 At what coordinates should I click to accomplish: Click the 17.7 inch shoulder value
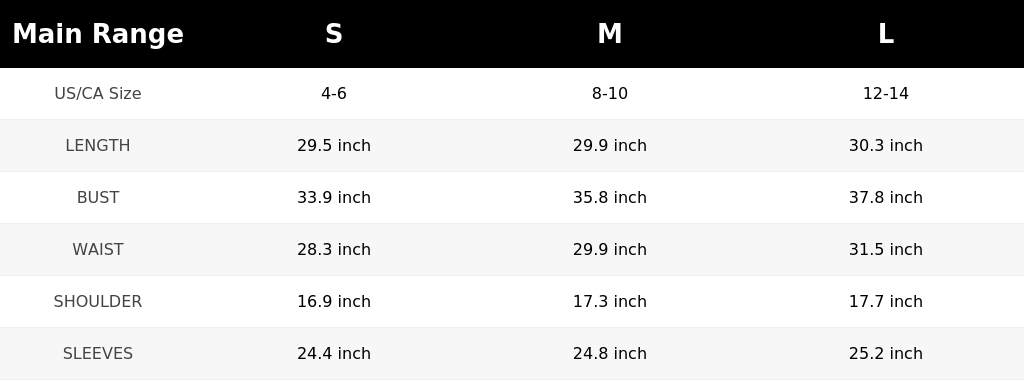tap(886, 302)
